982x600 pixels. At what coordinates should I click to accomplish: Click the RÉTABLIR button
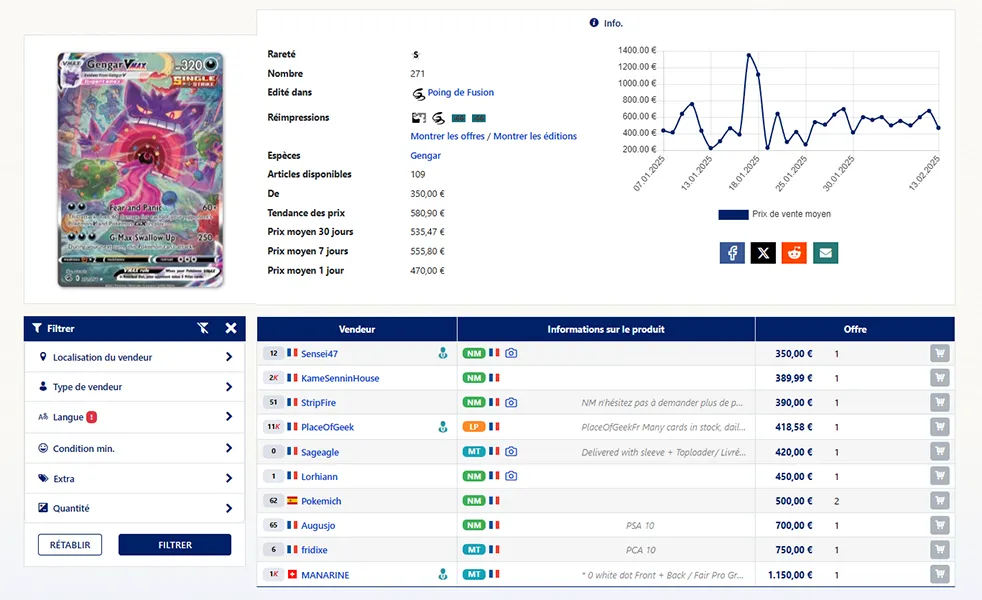point(70,545)
